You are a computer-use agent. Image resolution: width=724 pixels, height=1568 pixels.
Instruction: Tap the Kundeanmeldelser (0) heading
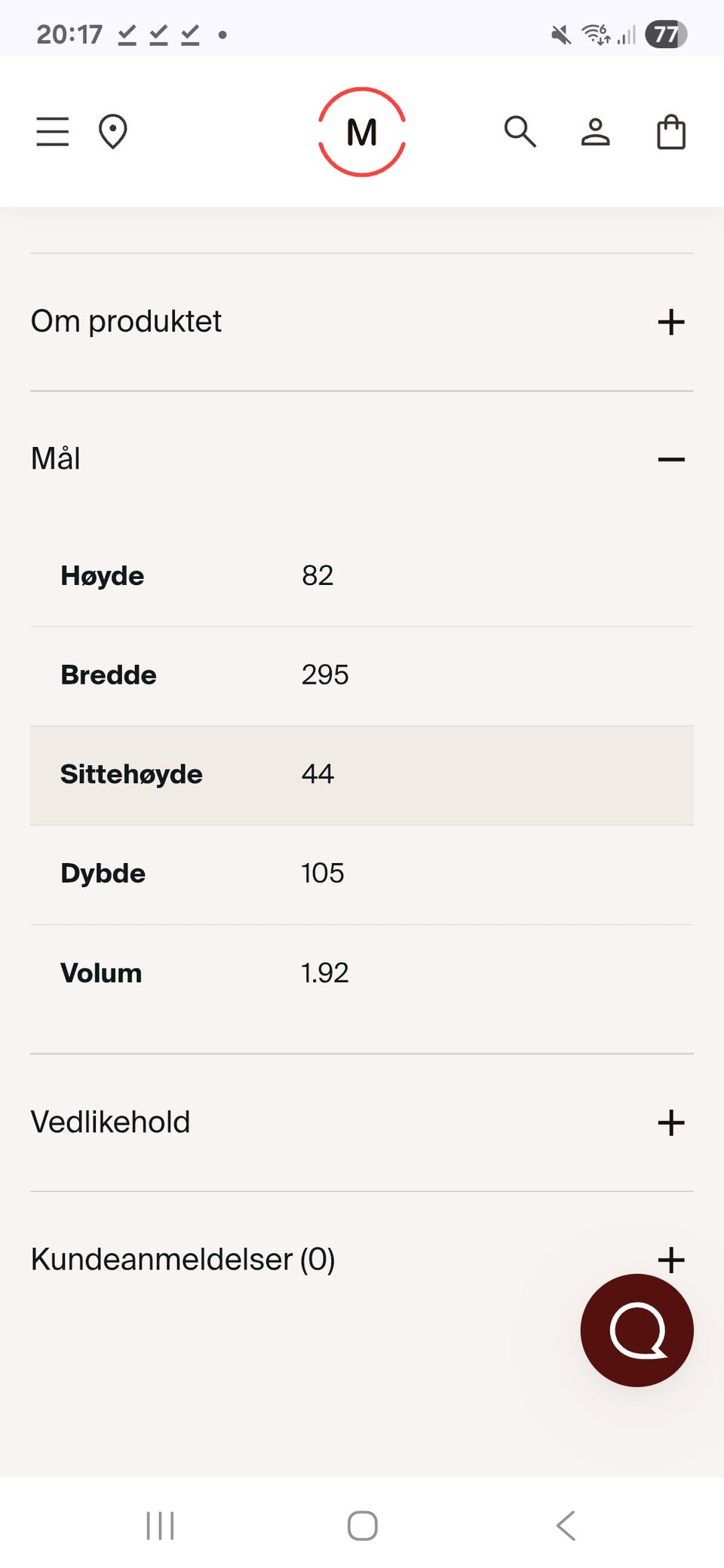pyautogui.click(x=183, y=1260)
